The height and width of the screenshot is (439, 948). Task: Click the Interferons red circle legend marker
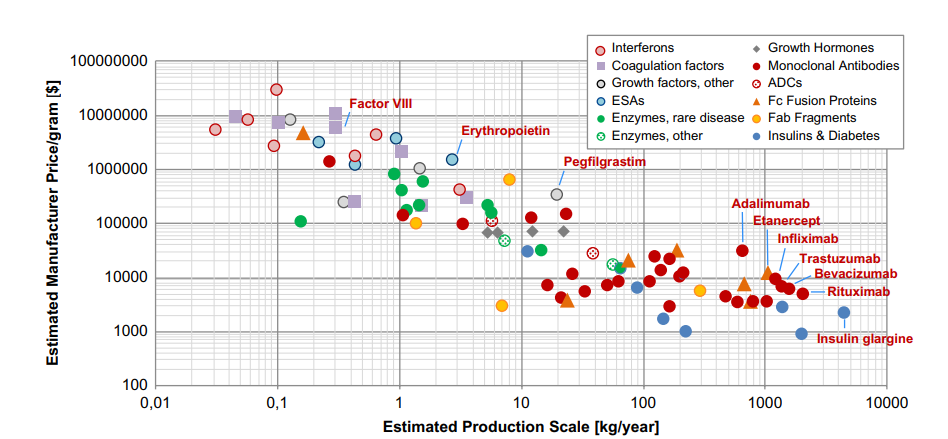click(x=600, y=49)
